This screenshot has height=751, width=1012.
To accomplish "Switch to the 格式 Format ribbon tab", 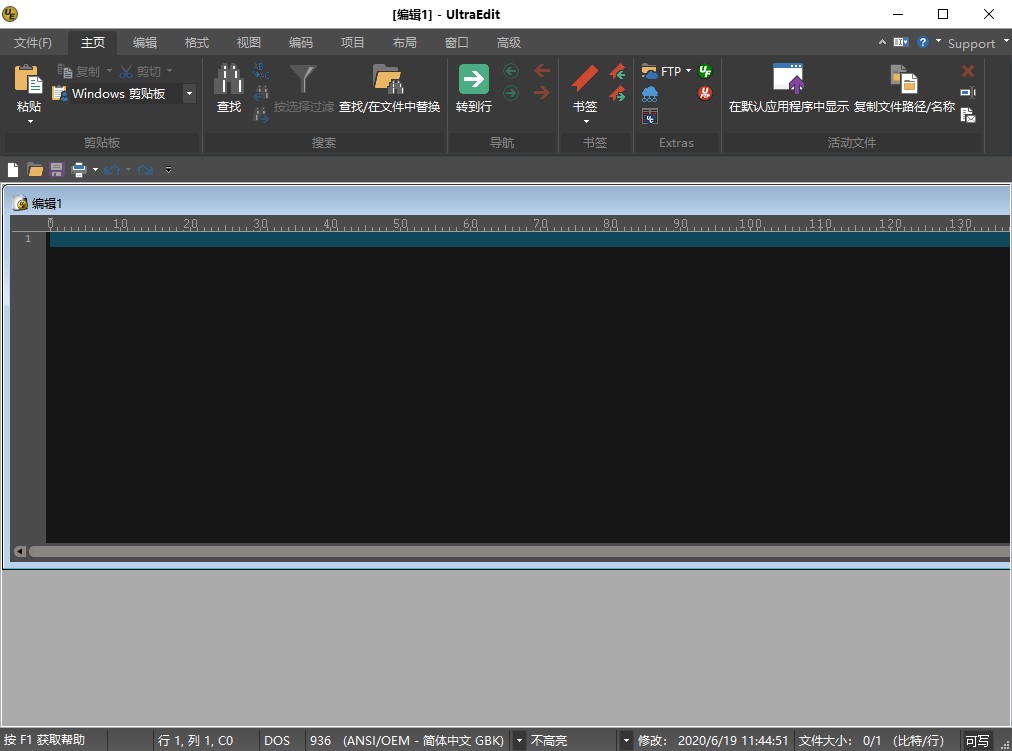I will (x=197, y=43).
